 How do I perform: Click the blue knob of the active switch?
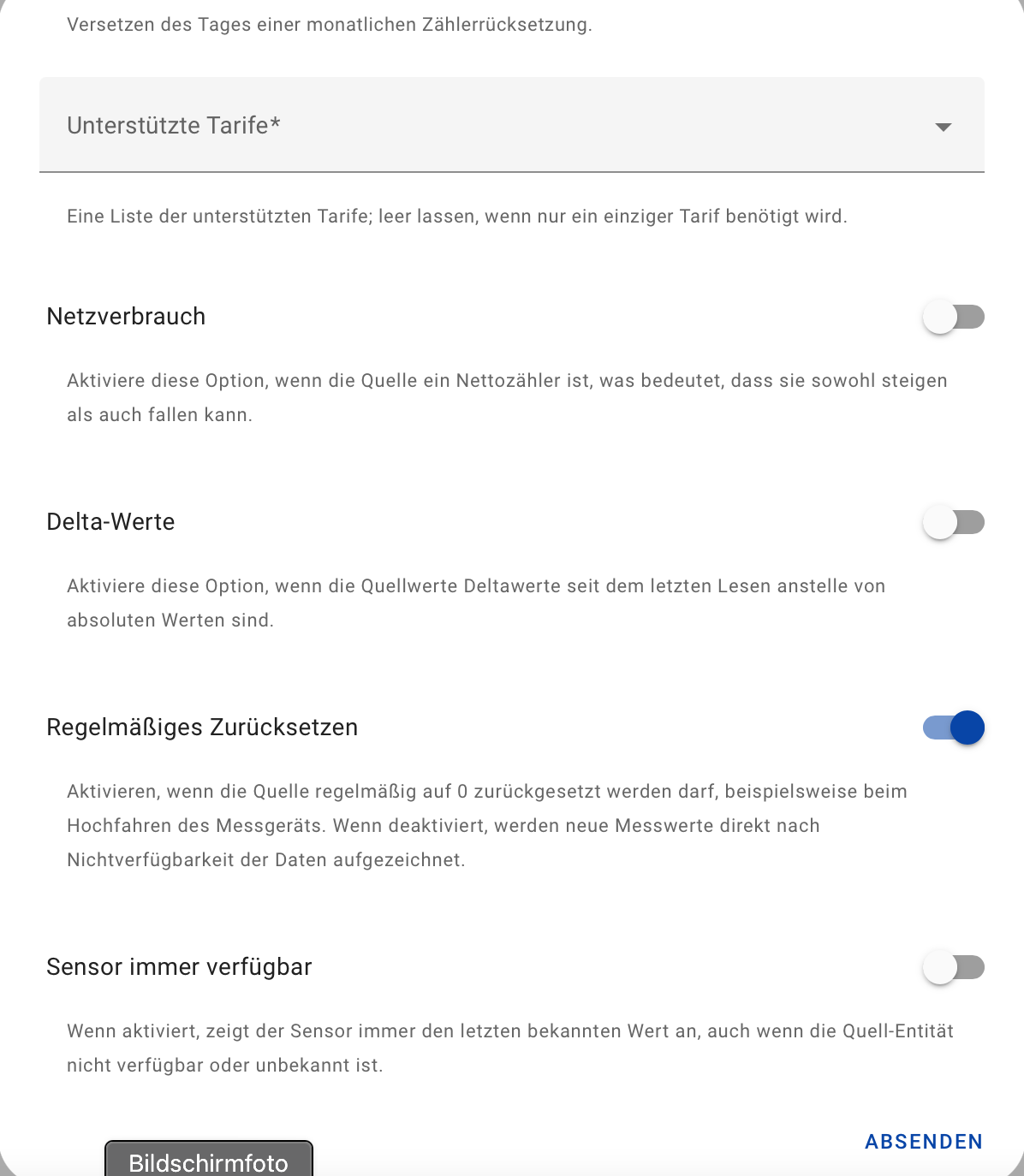[x=967, y=728]
